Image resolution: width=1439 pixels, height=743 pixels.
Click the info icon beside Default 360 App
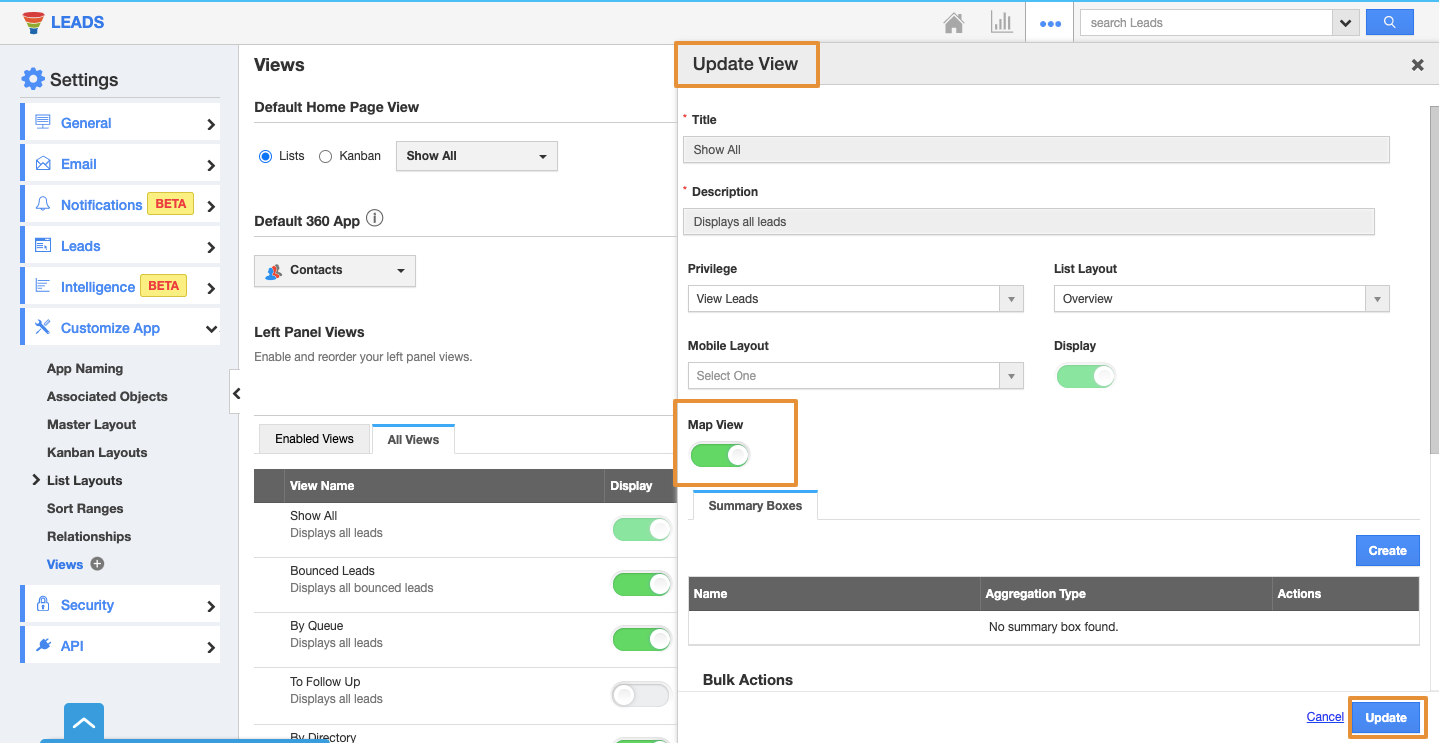[375, 219]
